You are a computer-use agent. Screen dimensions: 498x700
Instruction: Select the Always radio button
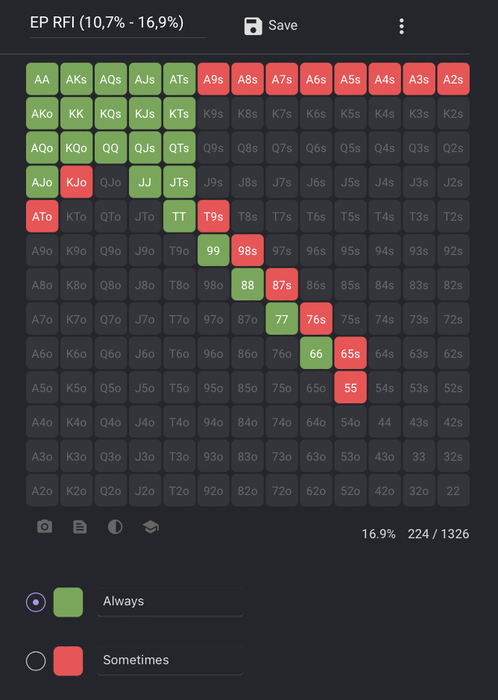coord(36,602)
